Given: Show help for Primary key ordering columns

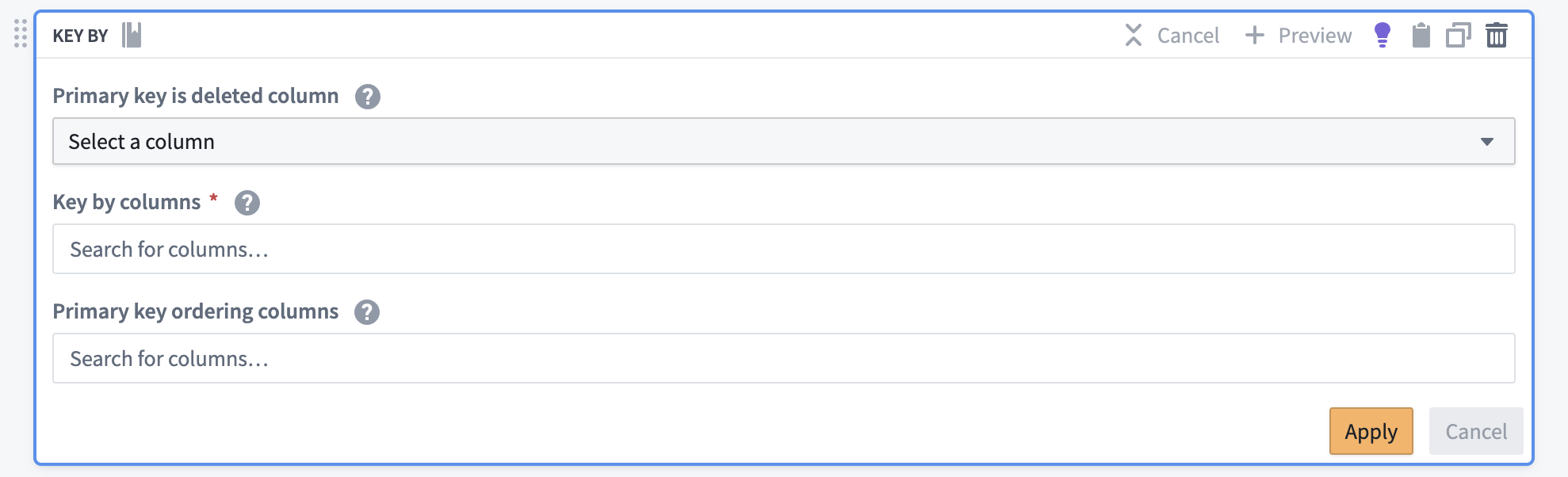Looking at the screenshot, I should click(367, 312).
